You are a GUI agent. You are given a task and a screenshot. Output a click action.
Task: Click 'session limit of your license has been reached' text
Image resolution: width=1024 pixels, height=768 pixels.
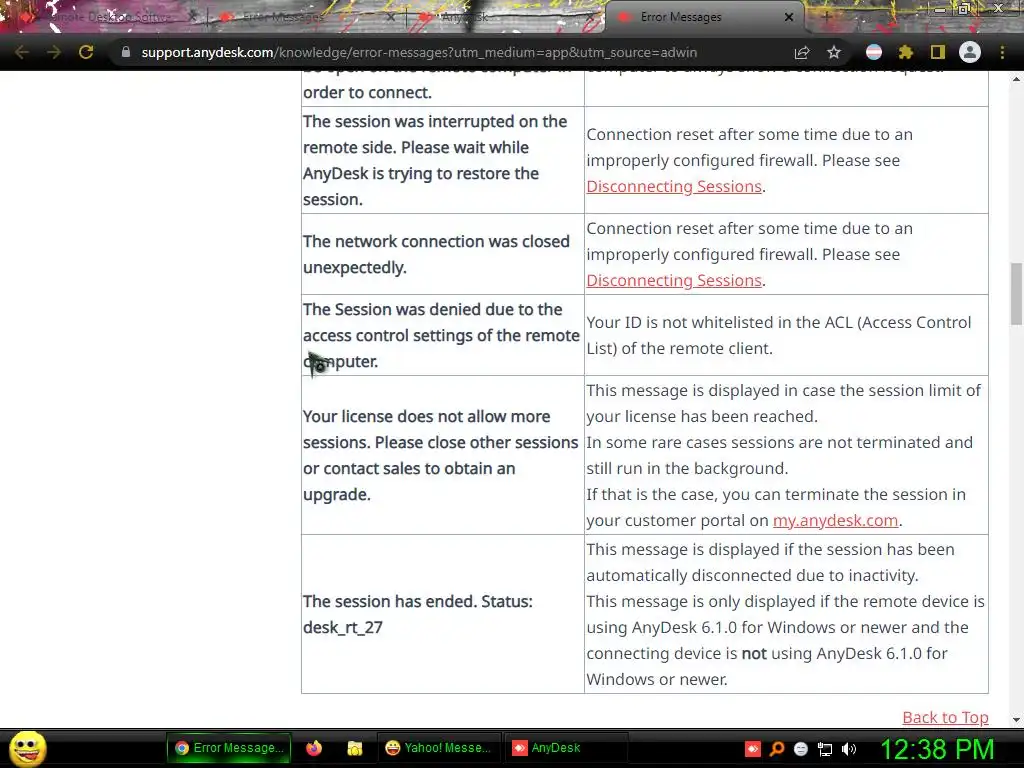pos(784,403)
